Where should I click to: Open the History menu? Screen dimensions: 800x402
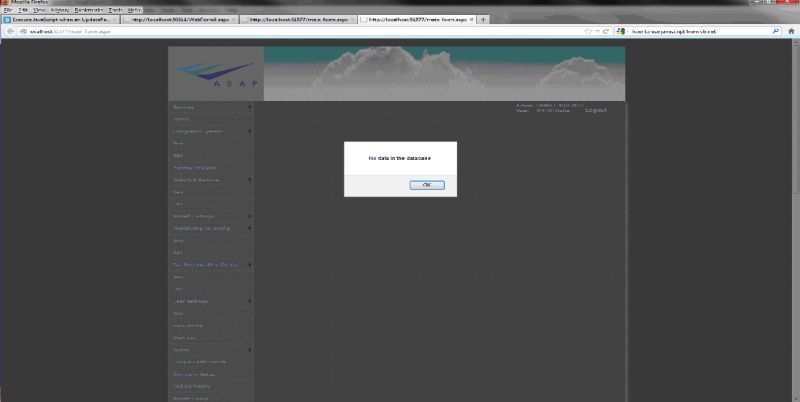(60, 10)
